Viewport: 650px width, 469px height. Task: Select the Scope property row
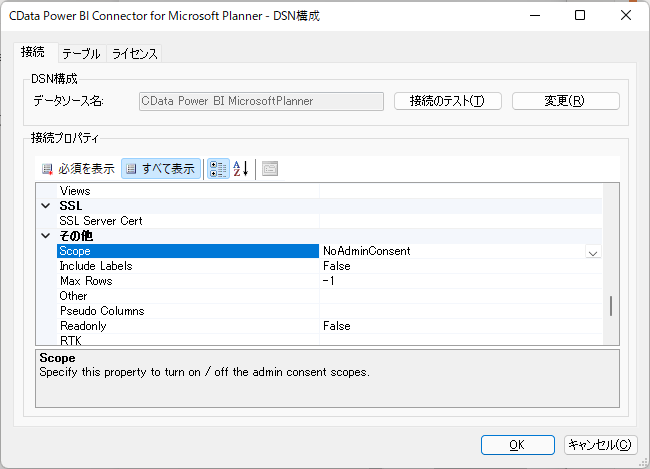[329, 251]
